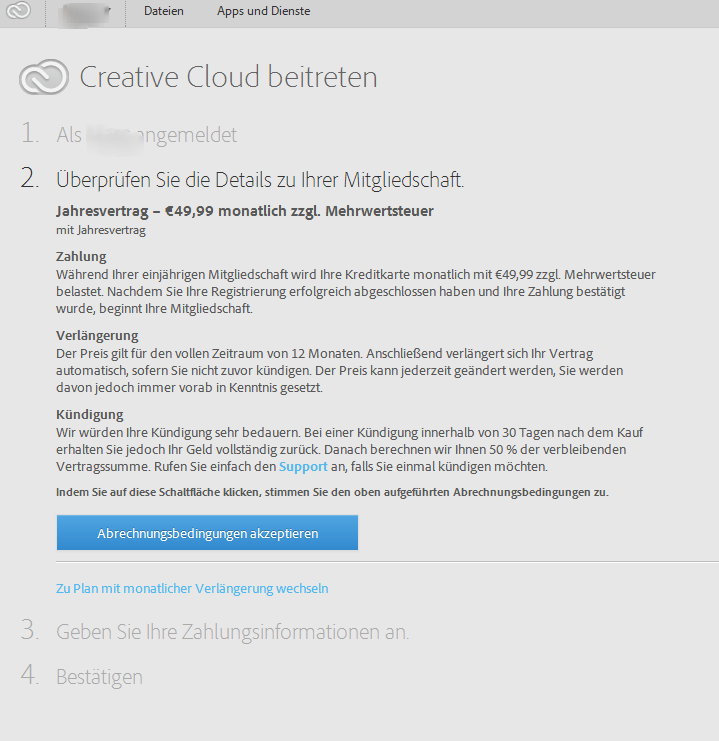Click the 'Kündigung' section heading

pos(90,414)
